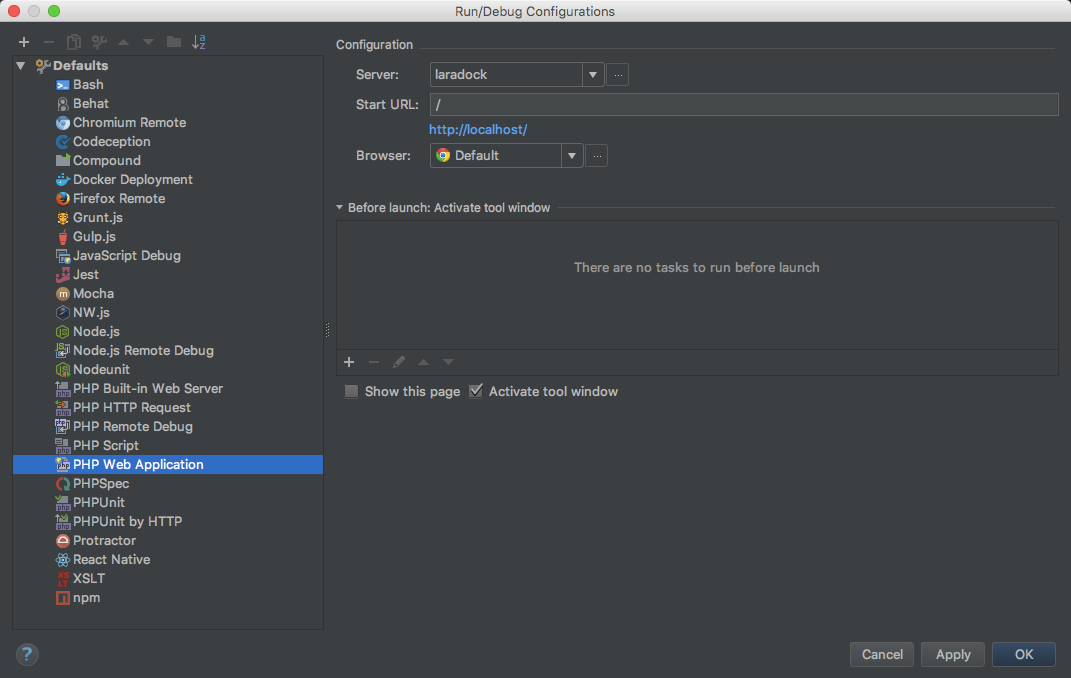This screenshot has height=678, width=1071.
Task: Click the create folder toolbar icon
Action: point(174,42)
